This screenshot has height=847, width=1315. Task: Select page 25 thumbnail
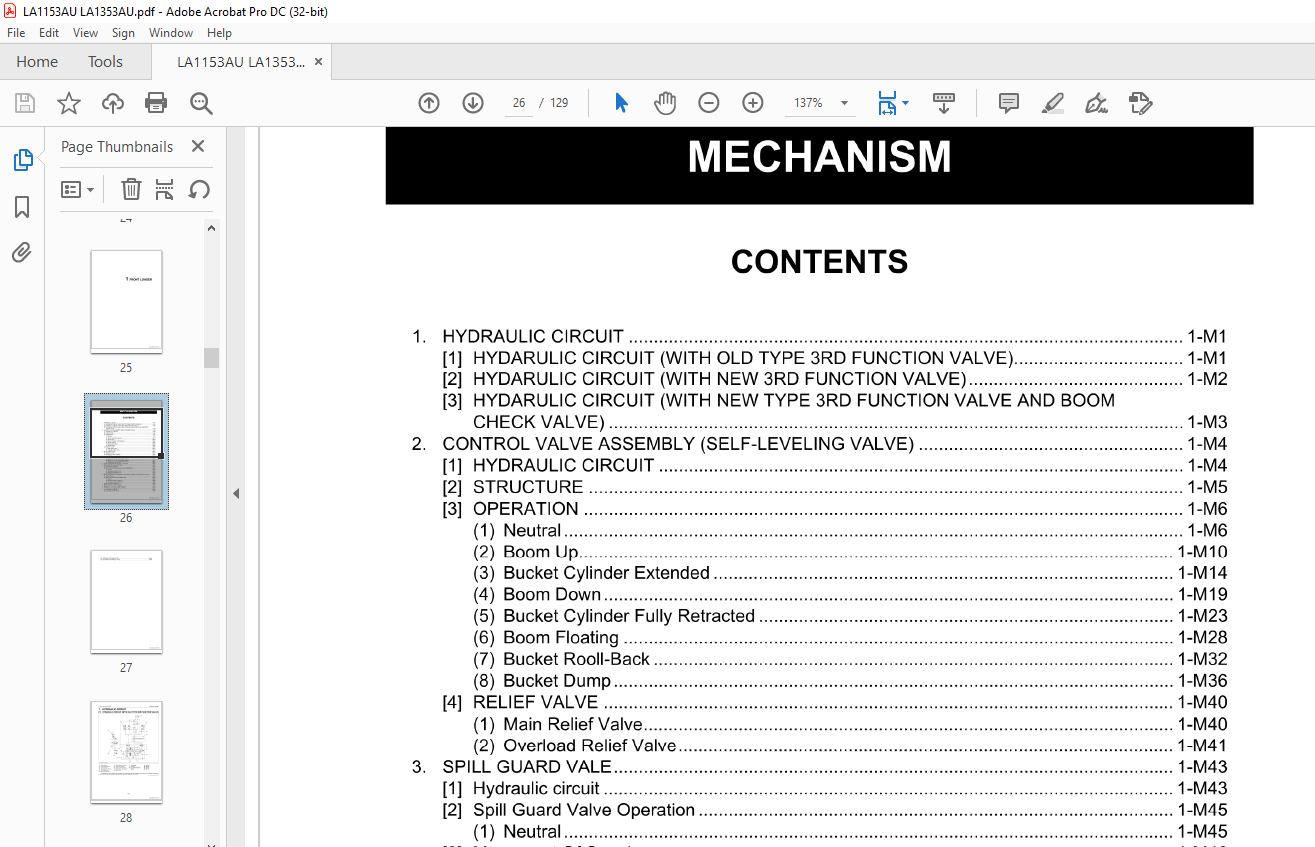point(126,302)
